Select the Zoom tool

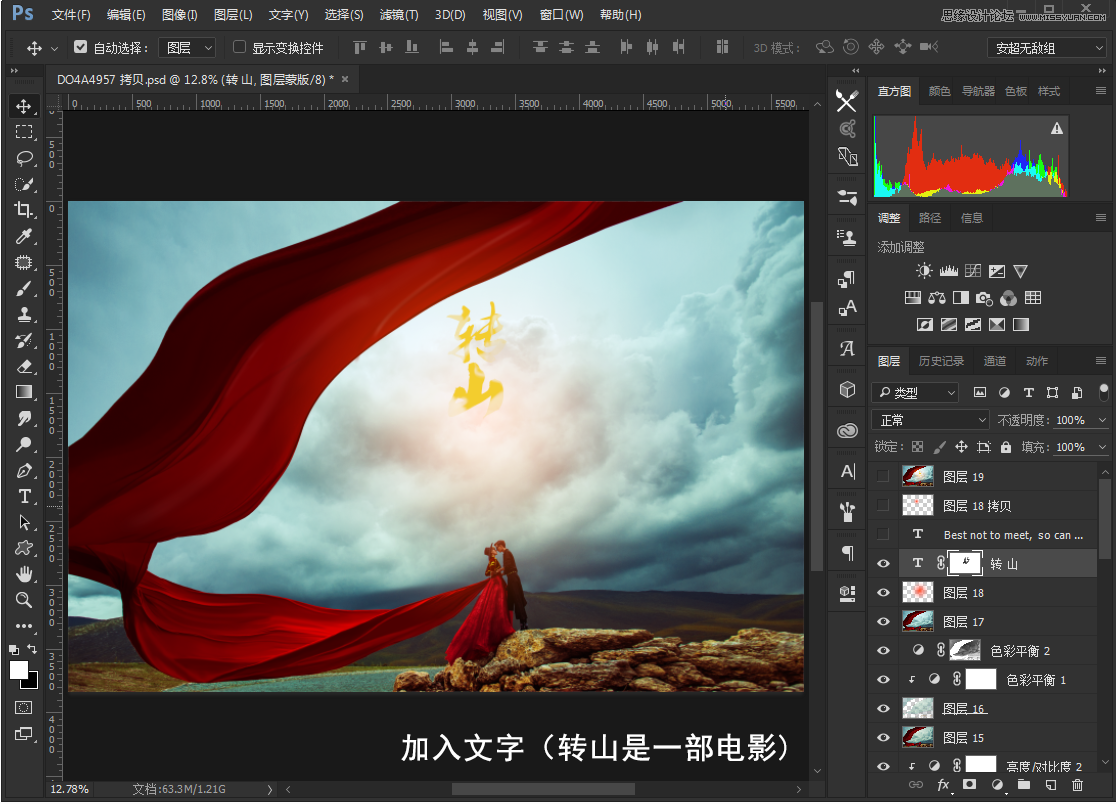tap(23, 600)
